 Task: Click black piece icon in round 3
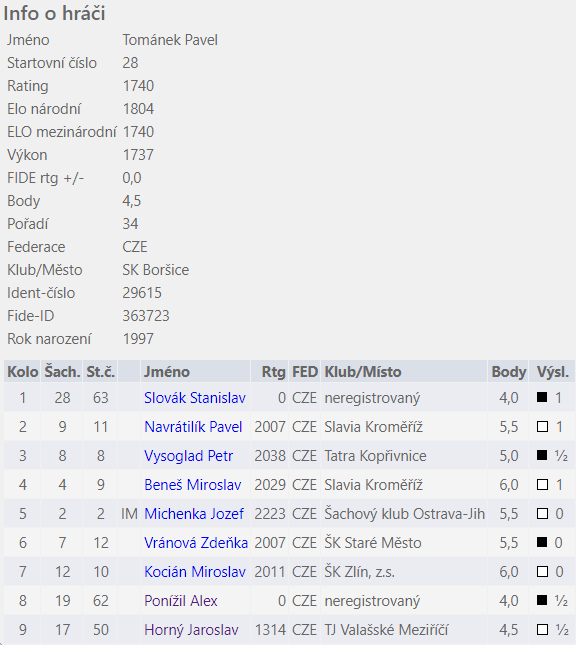(x=542, y=455)
